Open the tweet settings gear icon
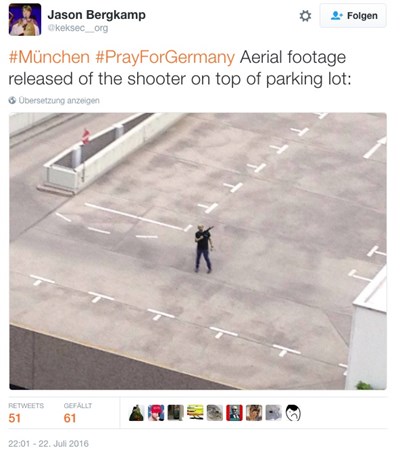Image resolution: width=400 pixels, height=450 pixels. (305, 16)
